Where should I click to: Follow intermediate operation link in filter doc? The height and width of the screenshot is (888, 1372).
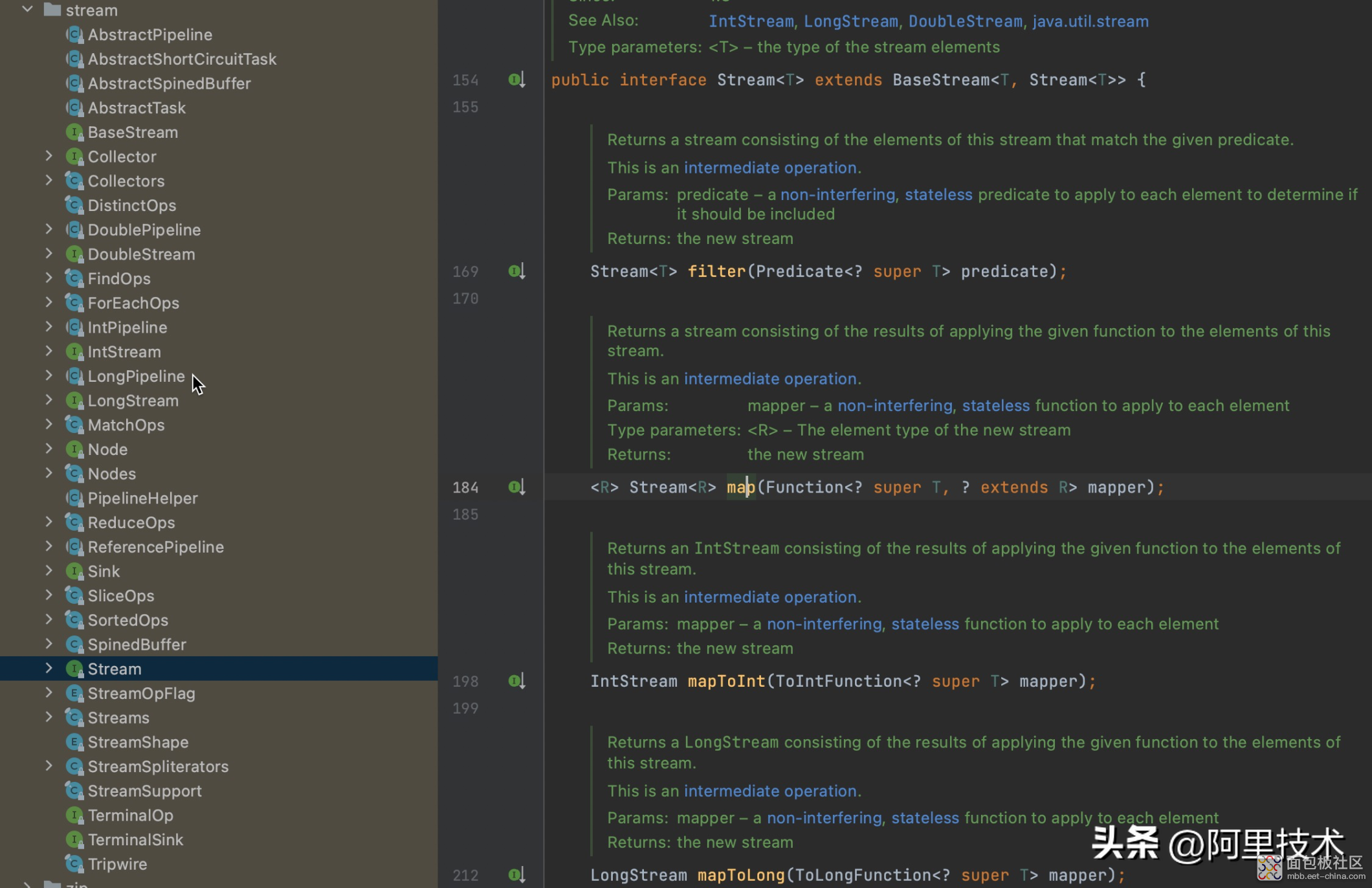pyautogui.click(x=770, y=168)
